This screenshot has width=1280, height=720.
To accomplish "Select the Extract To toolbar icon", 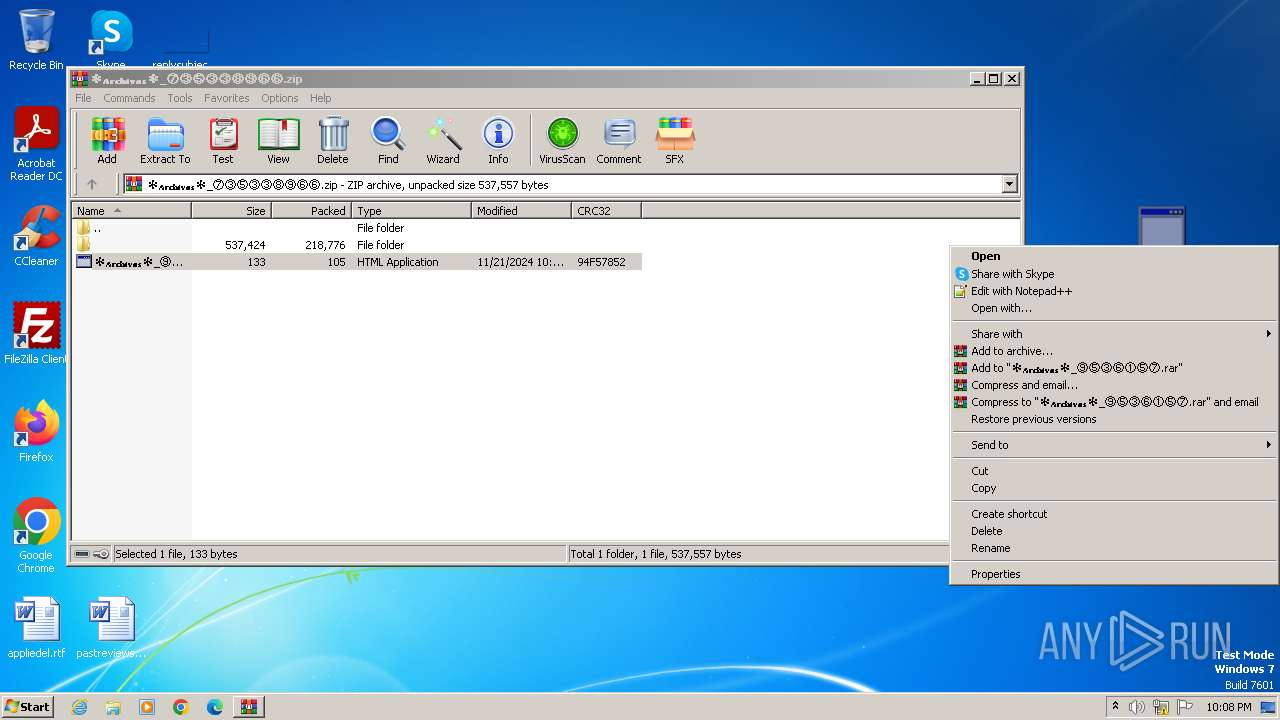I will coord(165,140).
